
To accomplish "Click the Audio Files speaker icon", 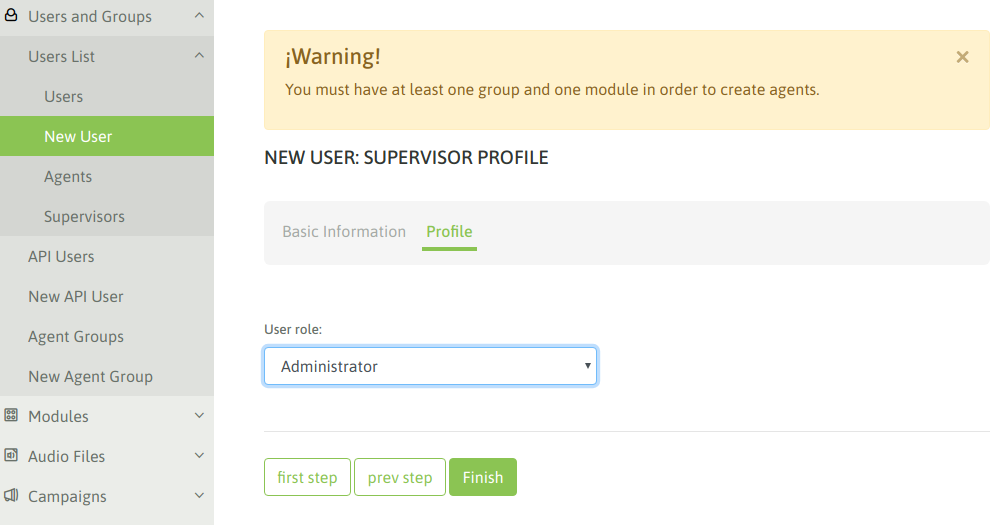I will tap(11, 456).
